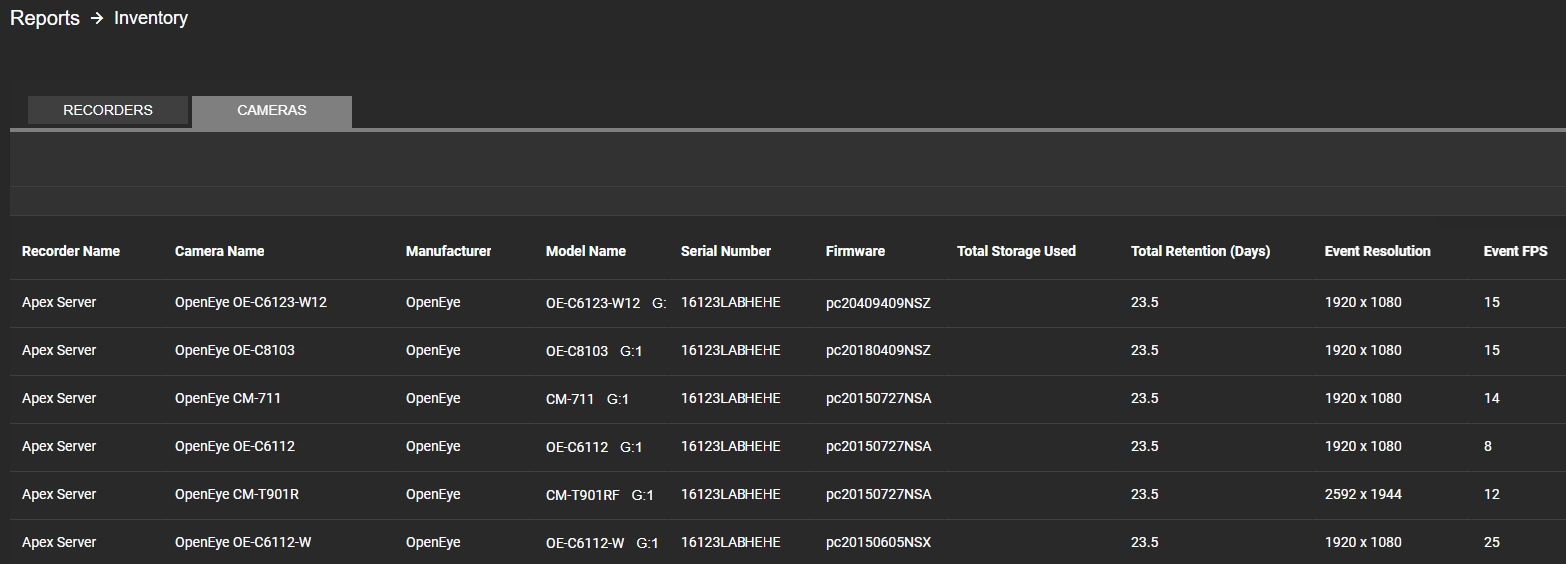Click model name CM-711 cell
Image resolution: width=1566 pixels, height=564 pixels.
[x=570, y=399]
